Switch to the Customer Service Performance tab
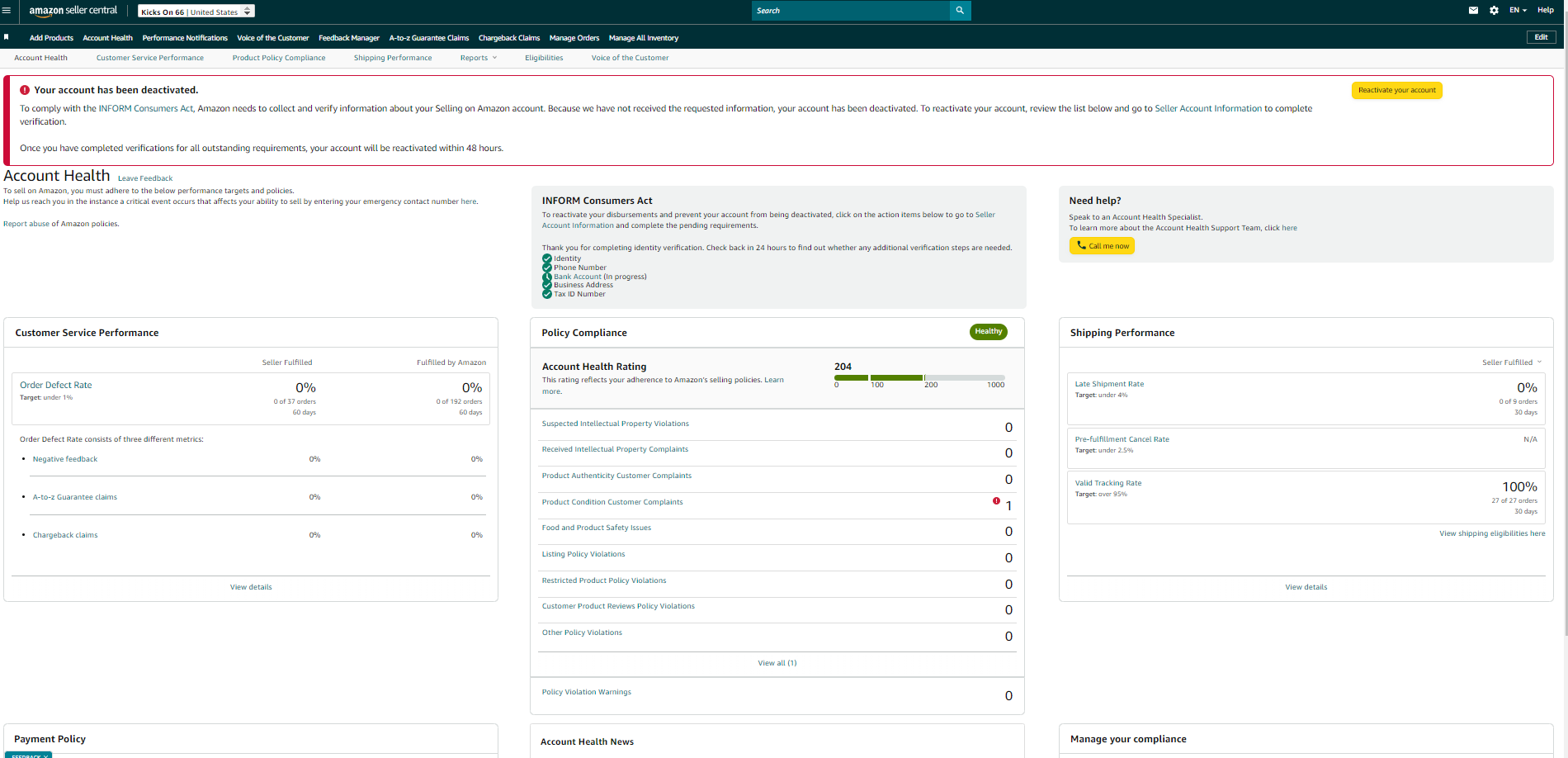The image size is (1568, 758). 150,58
